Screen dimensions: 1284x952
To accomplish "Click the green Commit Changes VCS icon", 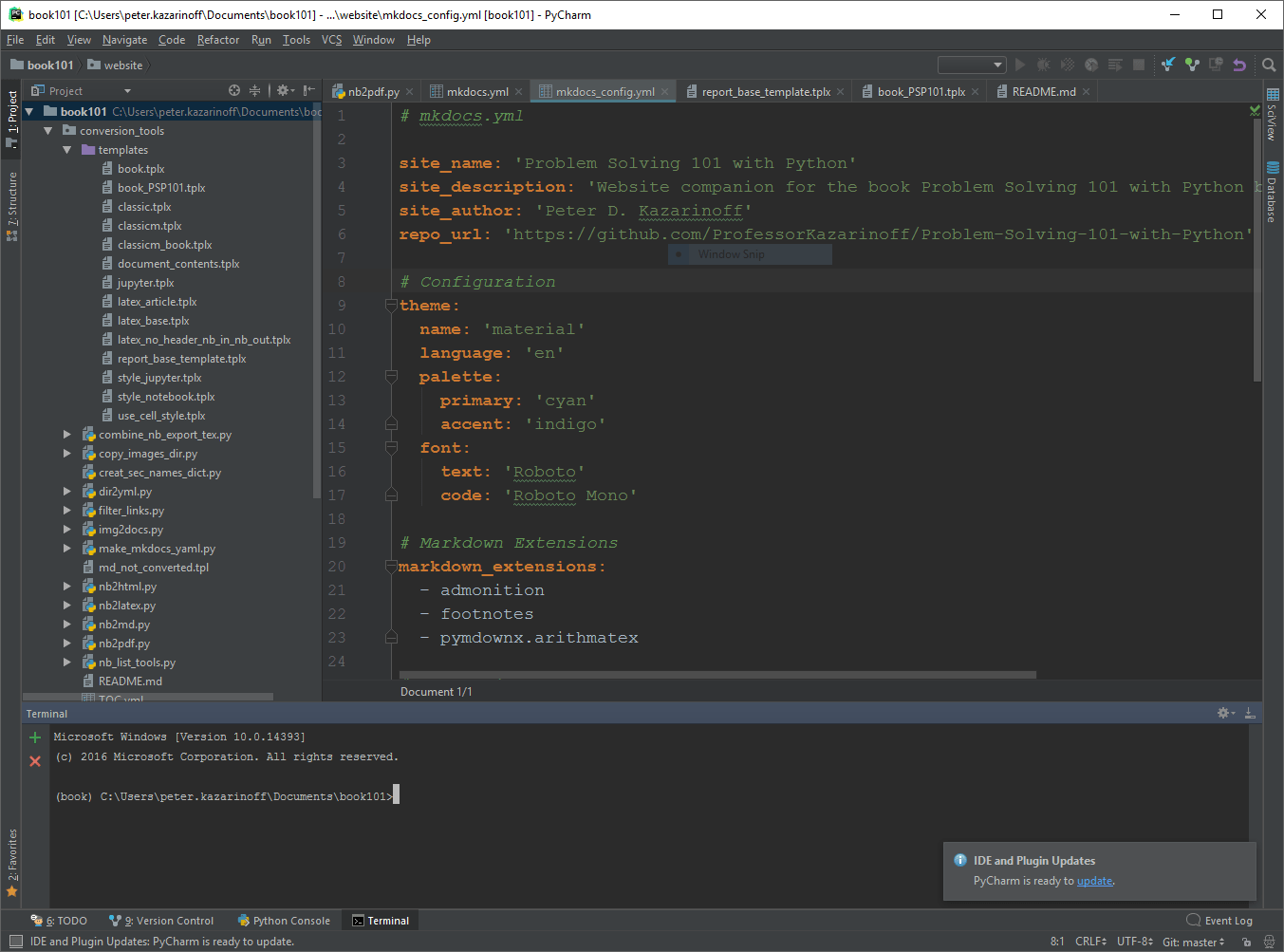I will 1192,65.
